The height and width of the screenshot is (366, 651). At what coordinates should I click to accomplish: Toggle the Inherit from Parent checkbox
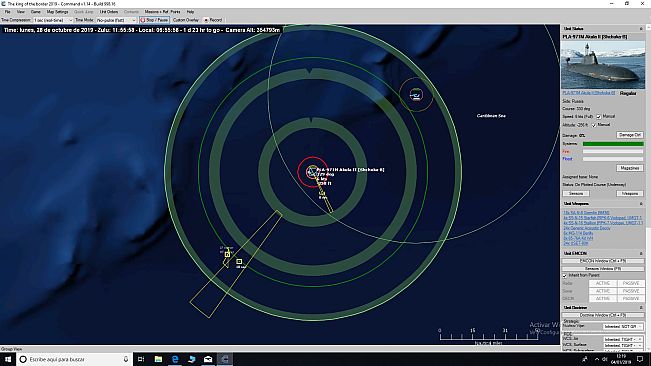565,276
